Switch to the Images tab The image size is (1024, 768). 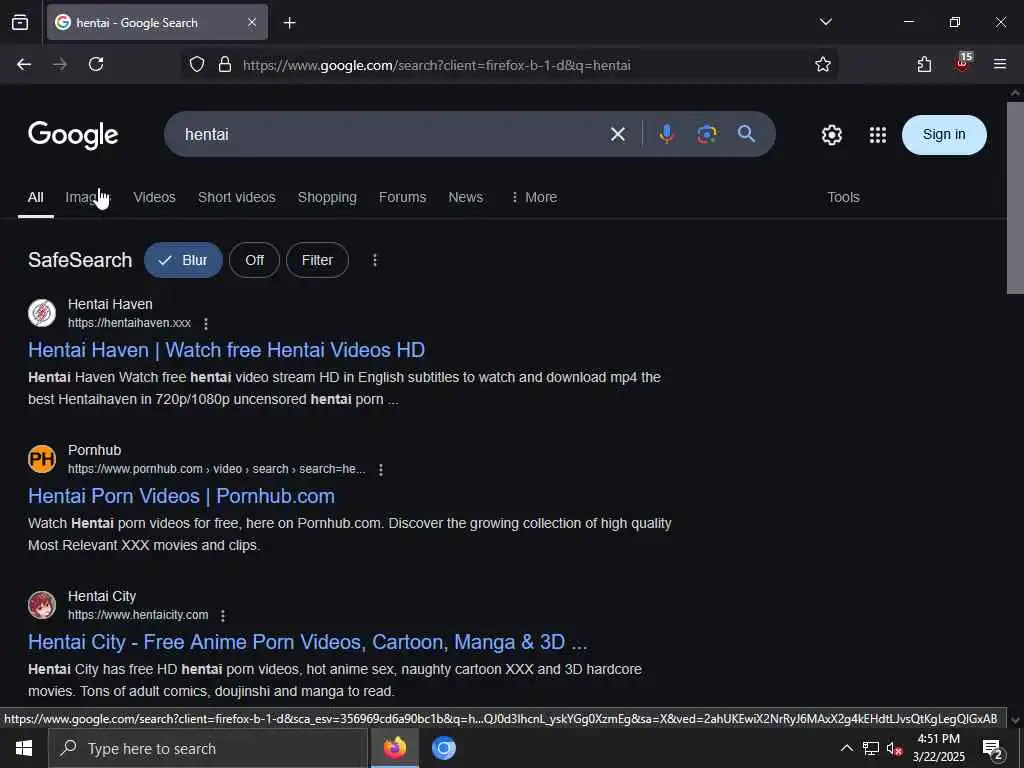(88, 197)
